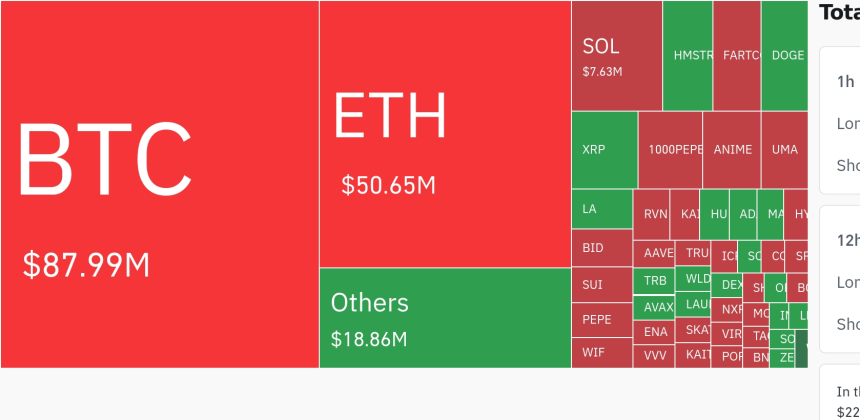Screen dimensions: 860x420
Task: Click the green TRB tile
Action: [x=654, y=281]
